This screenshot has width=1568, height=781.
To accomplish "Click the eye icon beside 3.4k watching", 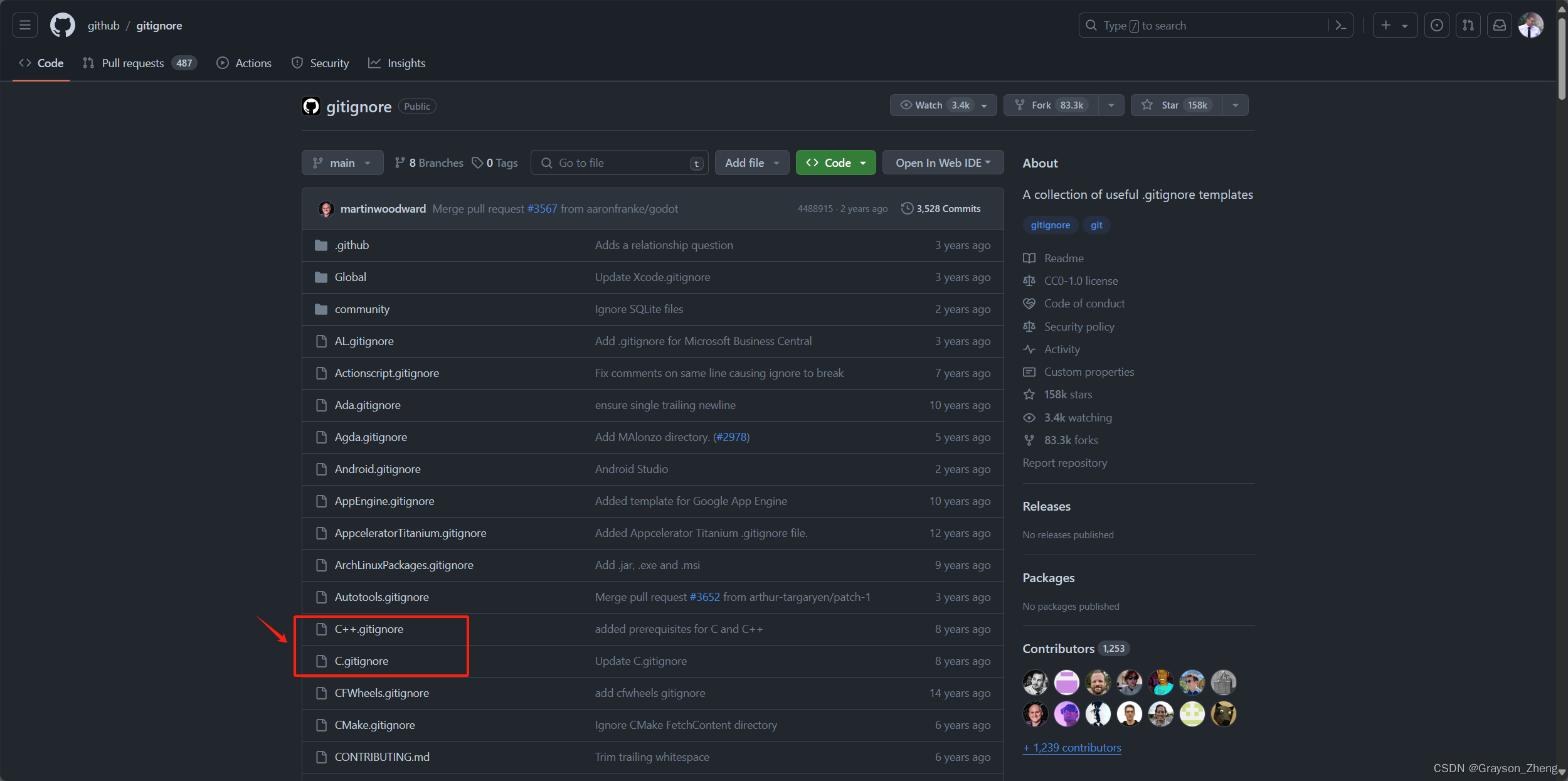I will pyautogui.click(x=1029, y=418).
